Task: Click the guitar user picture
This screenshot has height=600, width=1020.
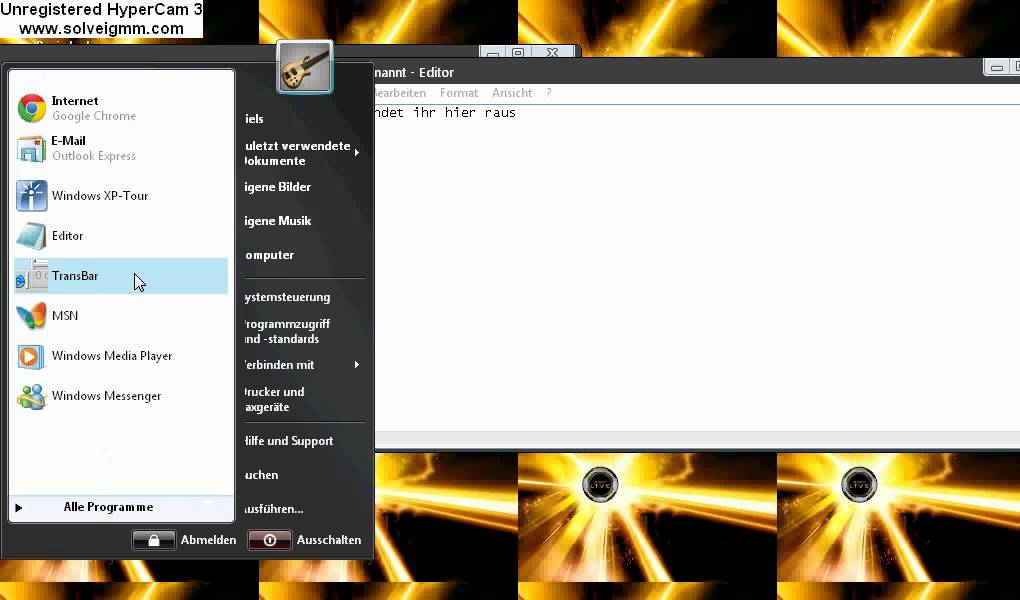Action: pyautogui.click(x=304, y=67)
